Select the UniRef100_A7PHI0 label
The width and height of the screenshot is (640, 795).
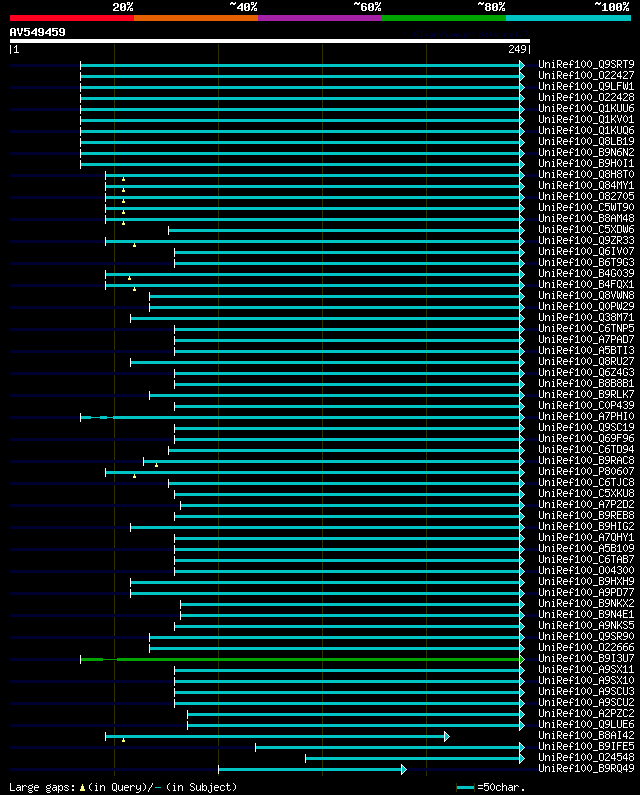click(586, 416)
